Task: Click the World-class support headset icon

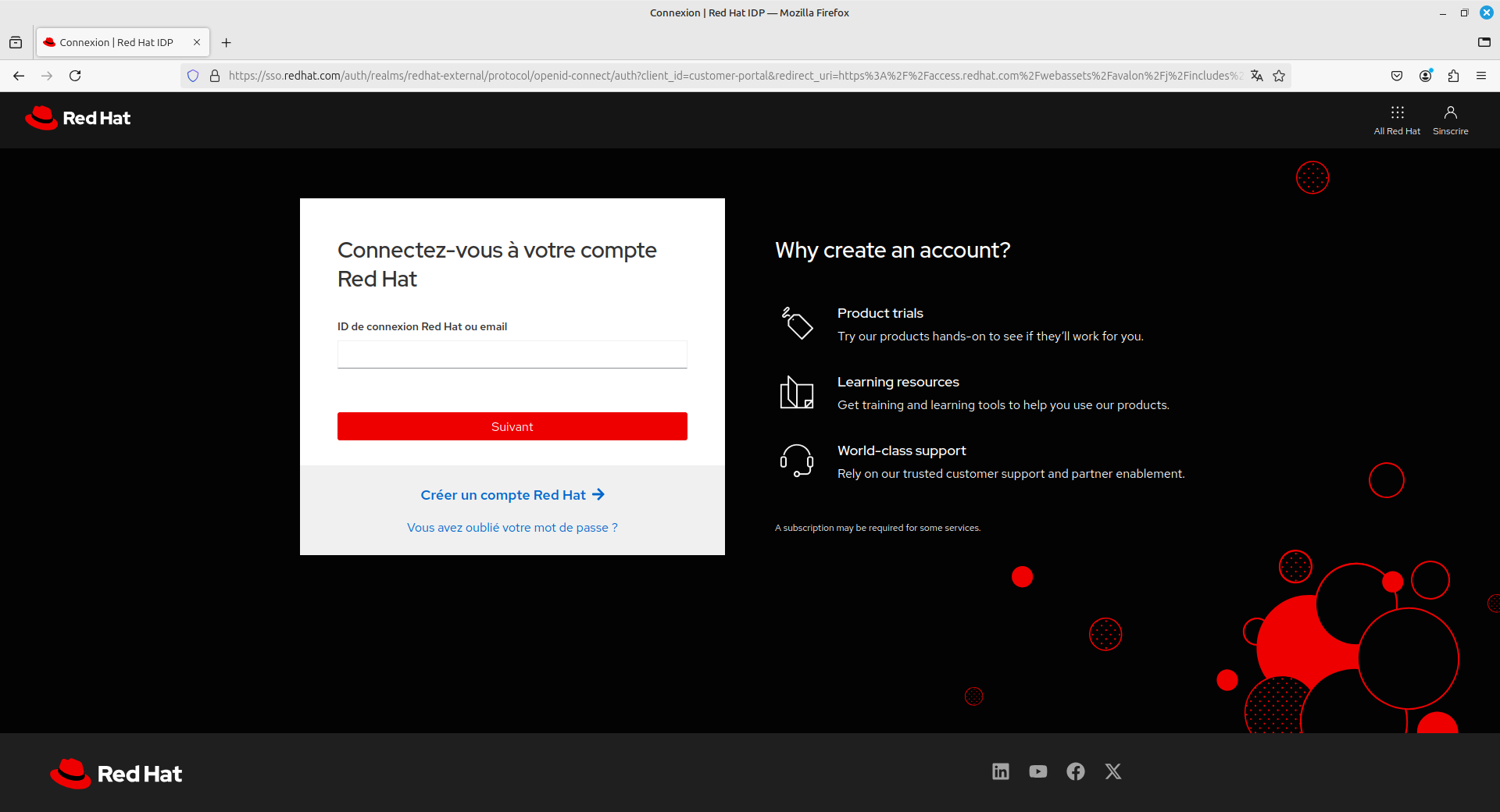Action: click(797, 461)
